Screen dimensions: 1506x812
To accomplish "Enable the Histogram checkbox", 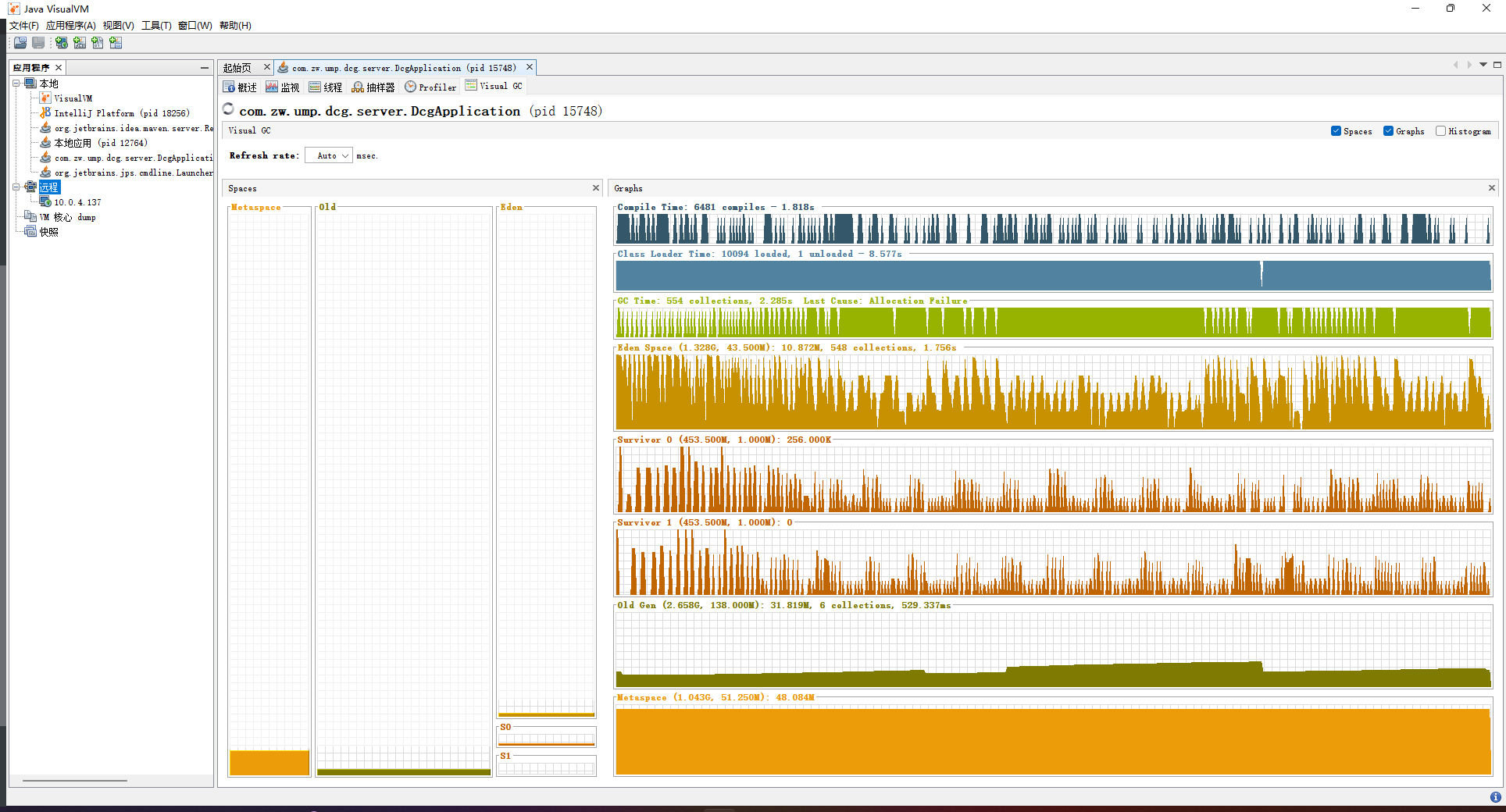I will click(x=1440, y=131).
